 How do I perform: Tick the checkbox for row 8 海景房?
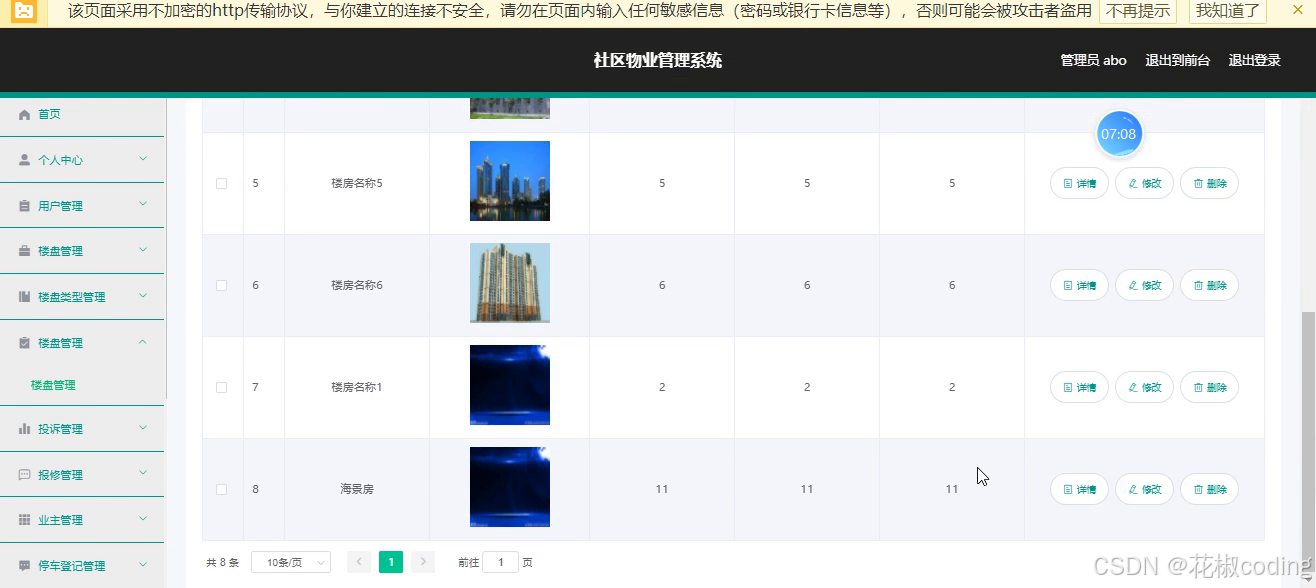point(222,489)
